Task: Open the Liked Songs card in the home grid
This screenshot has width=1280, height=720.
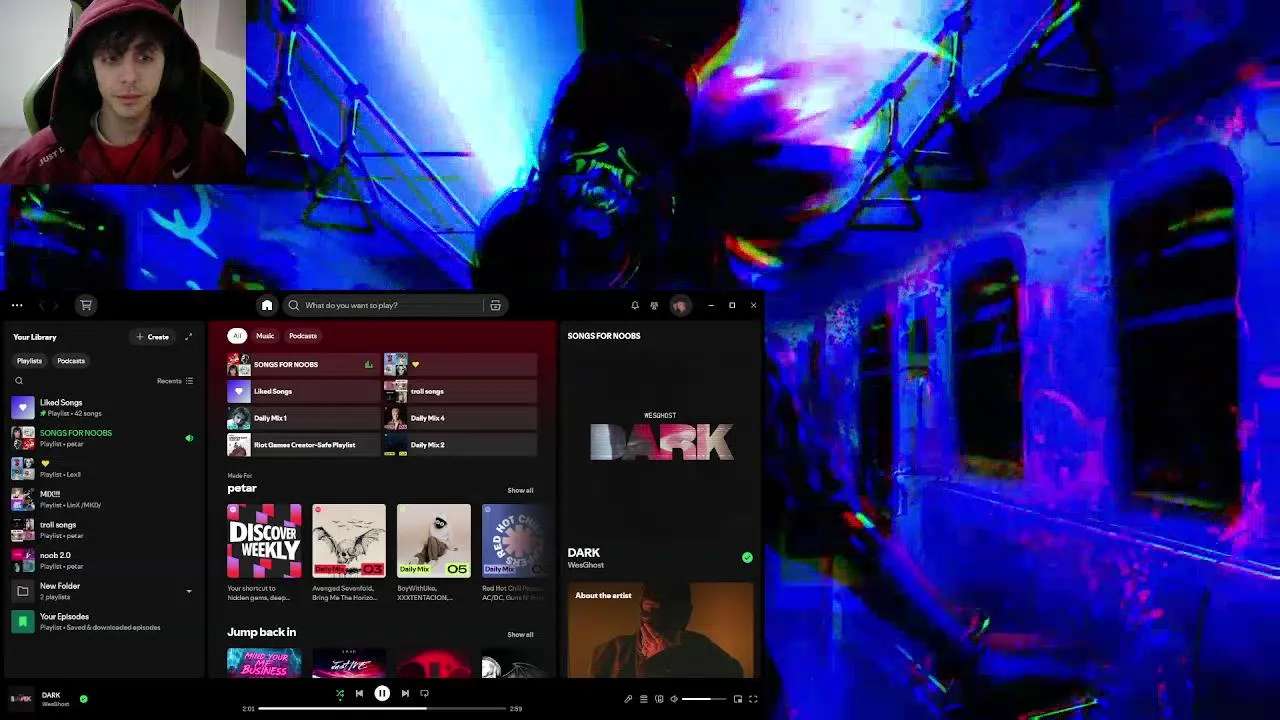Action: point(302,391)
